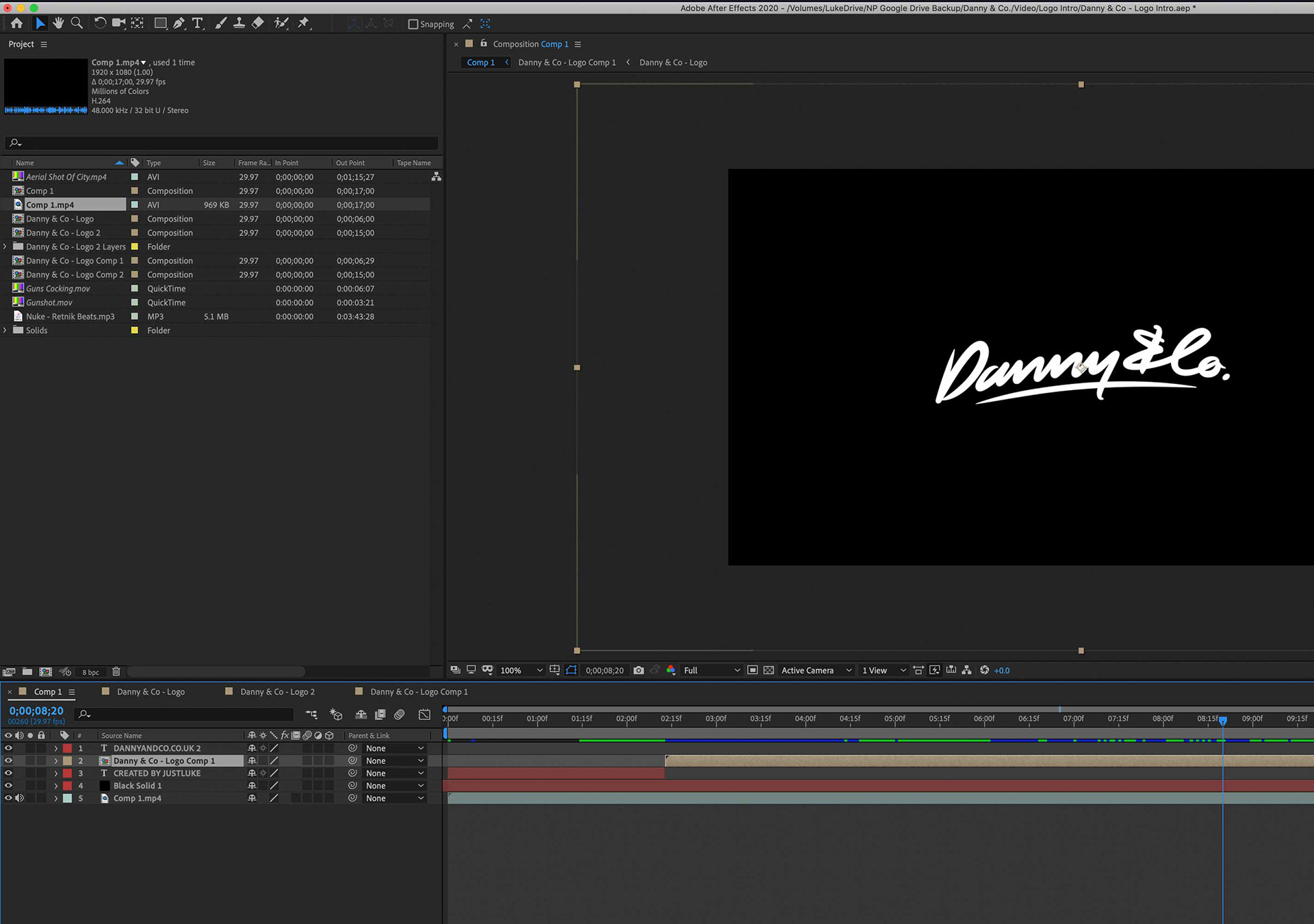This screenshot has width=1314, height=924.
Task: Take a snapshot with the camera icon
Action: (639, 670)
